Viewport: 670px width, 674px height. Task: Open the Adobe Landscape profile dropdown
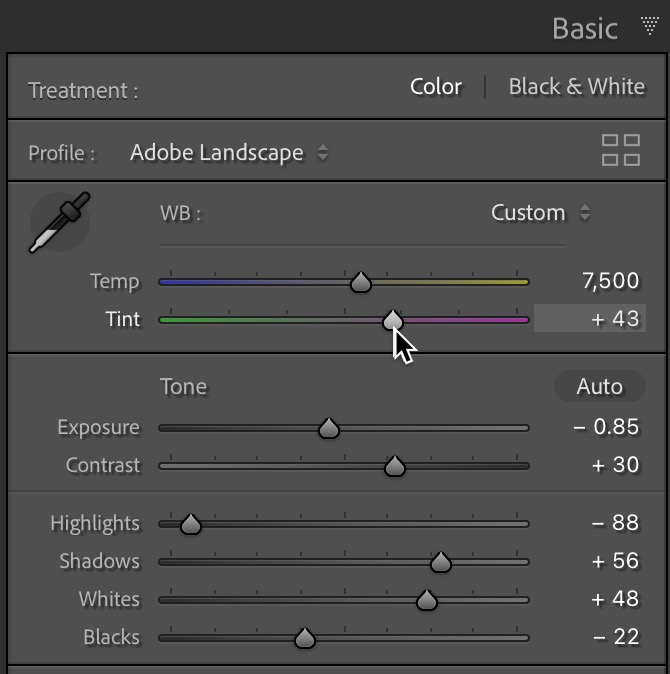click(229, 153)
